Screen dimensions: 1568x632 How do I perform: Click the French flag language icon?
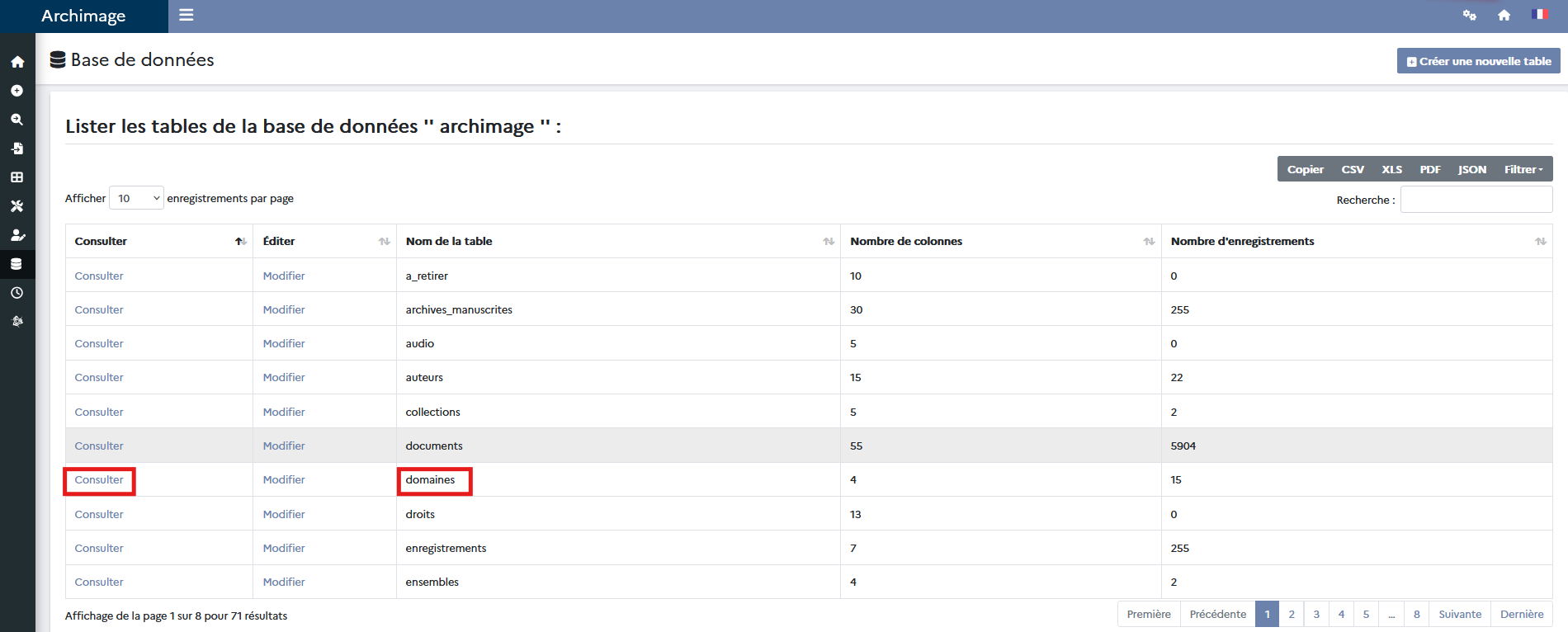click(x=1539, y=15)
